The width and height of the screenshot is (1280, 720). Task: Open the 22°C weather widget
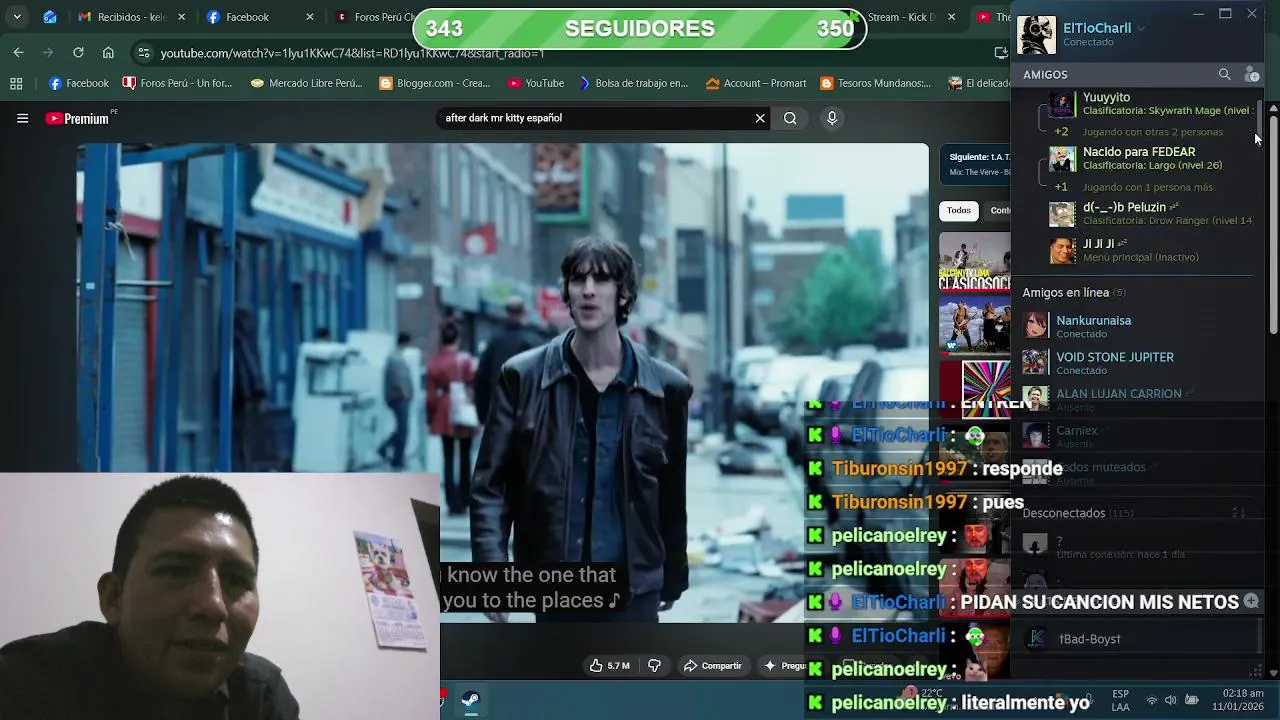[922, 693]
